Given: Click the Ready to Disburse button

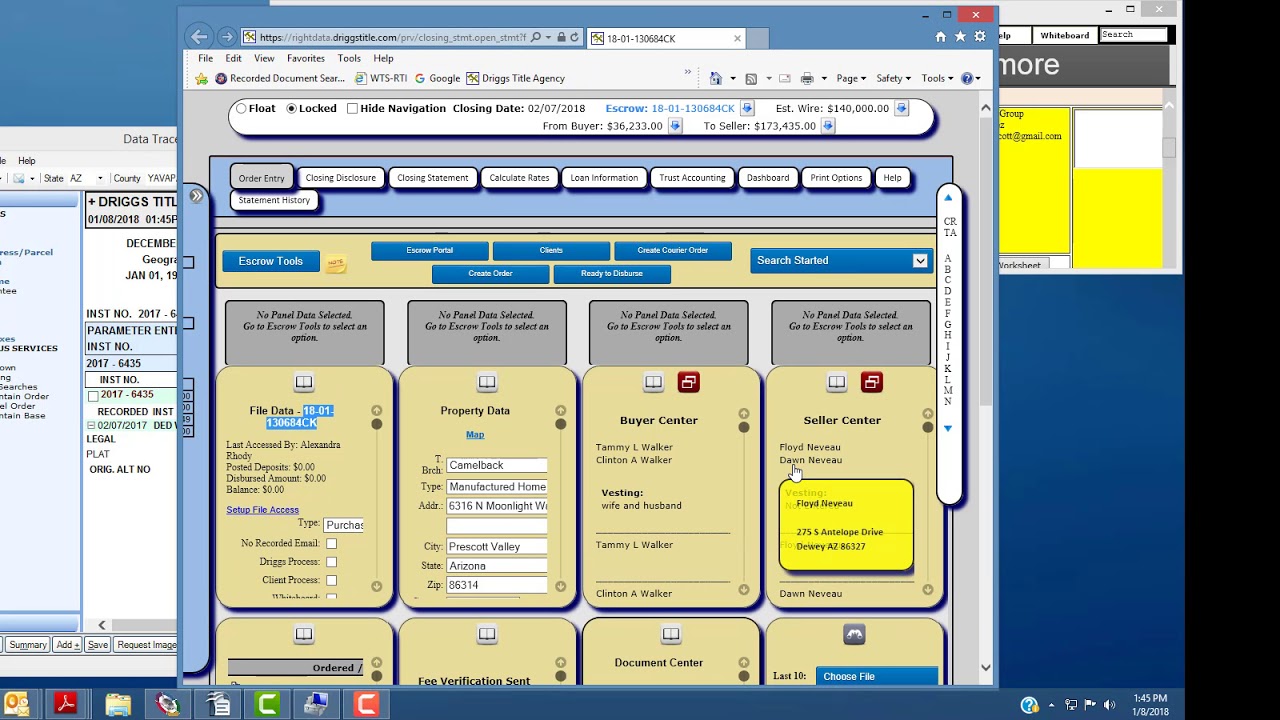Looking at the screenshot, I should (612, 274).
